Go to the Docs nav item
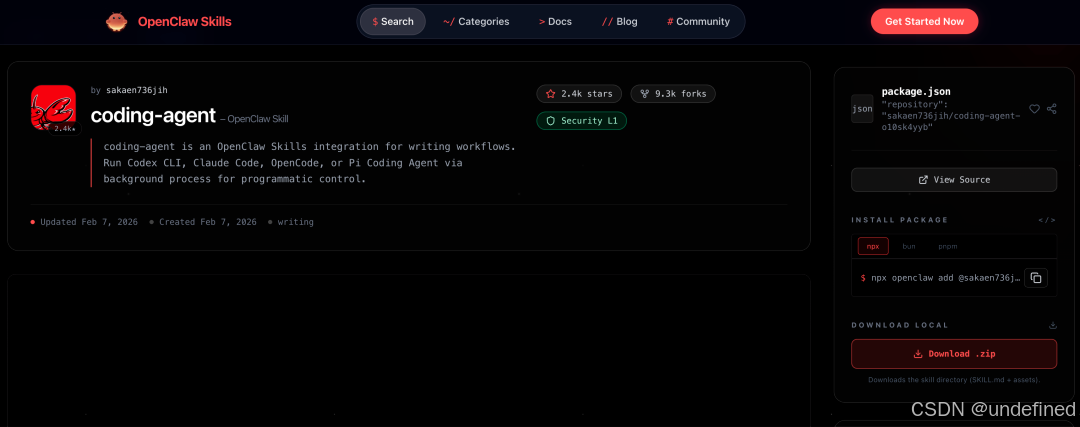The height and width of the screenshot is (427, 1080). click(x=555, y=21)
